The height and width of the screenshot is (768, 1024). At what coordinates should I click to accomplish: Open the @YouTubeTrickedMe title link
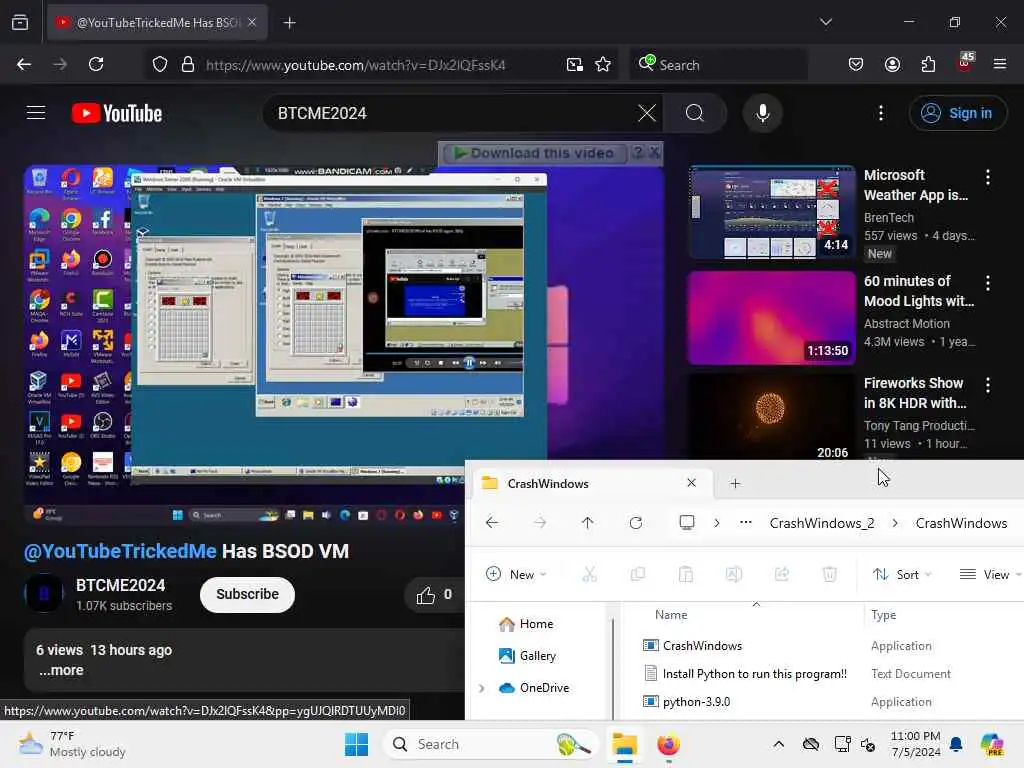coord(120,551)
